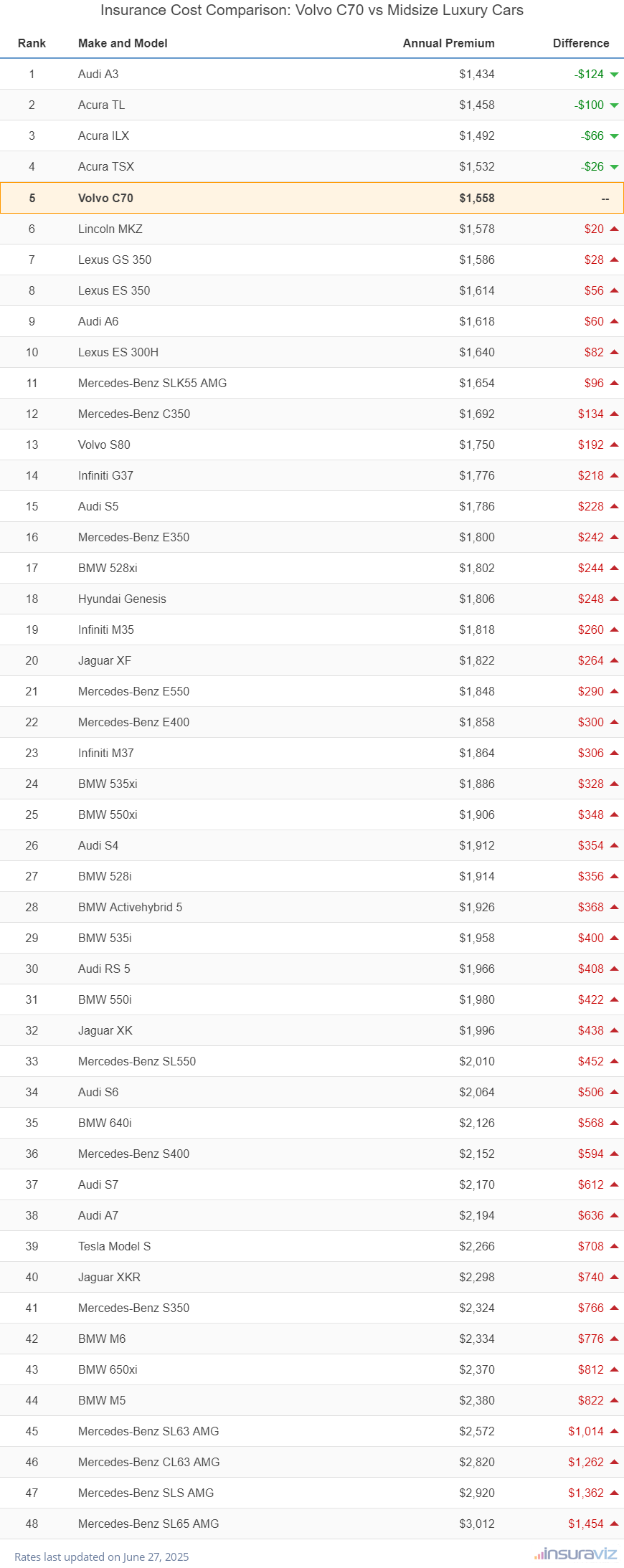Select the highlighted Volvo C70 row
This screenshot has width=624, height=1568.
tap(312, 198)
